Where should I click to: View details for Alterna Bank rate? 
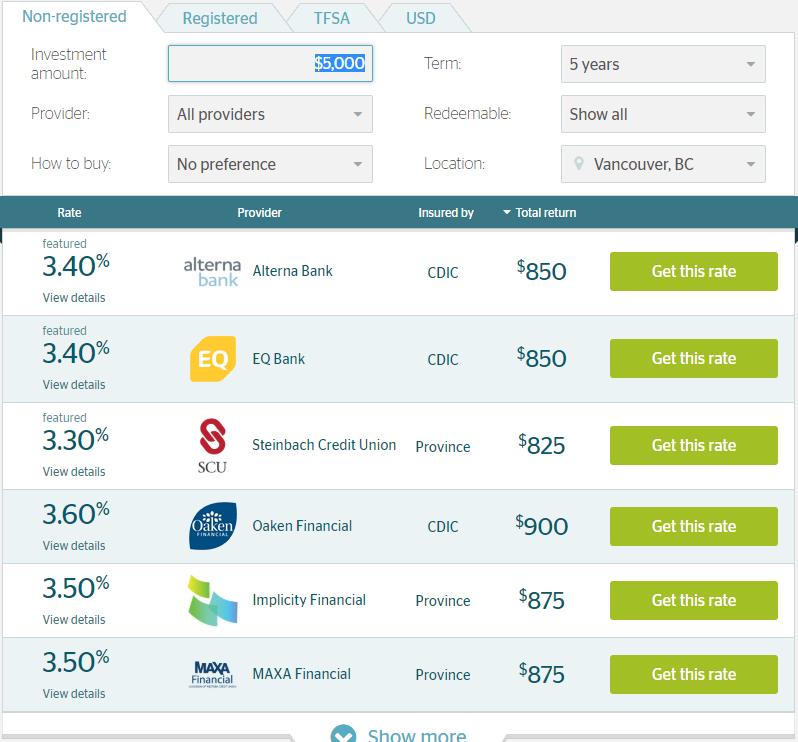coord(74,298)
